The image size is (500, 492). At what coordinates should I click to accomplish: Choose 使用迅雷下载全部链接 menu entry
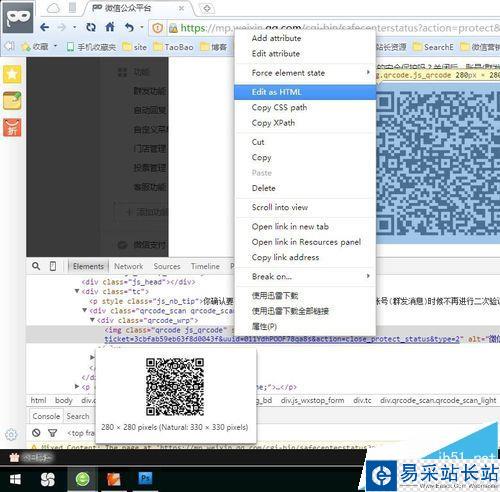(x=305, y=311)
